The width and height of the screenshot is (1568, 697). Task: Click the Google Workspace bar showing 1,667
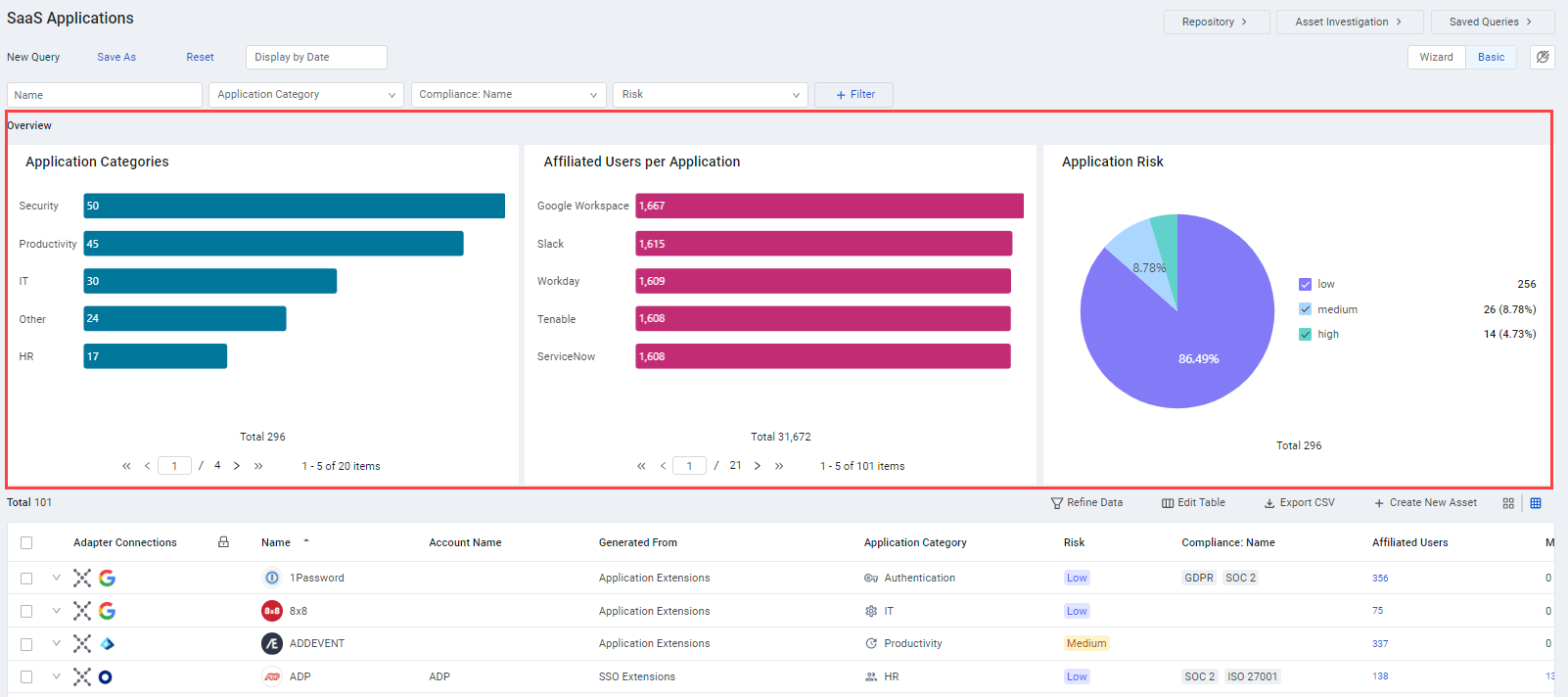[x=829, y=206]
